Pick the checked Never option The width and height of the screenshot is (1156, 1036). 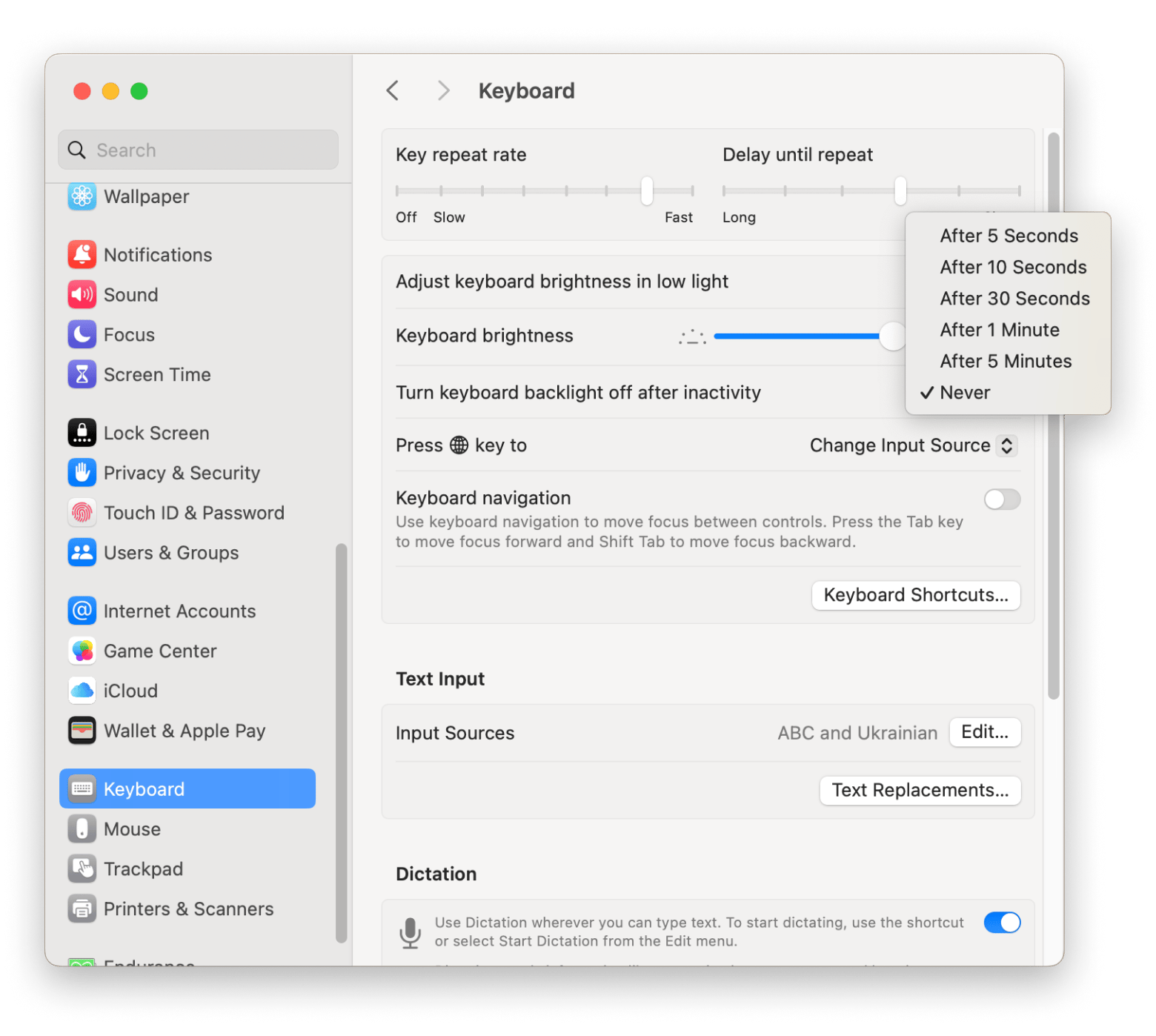pyautogui.click(x=964, y=393)
